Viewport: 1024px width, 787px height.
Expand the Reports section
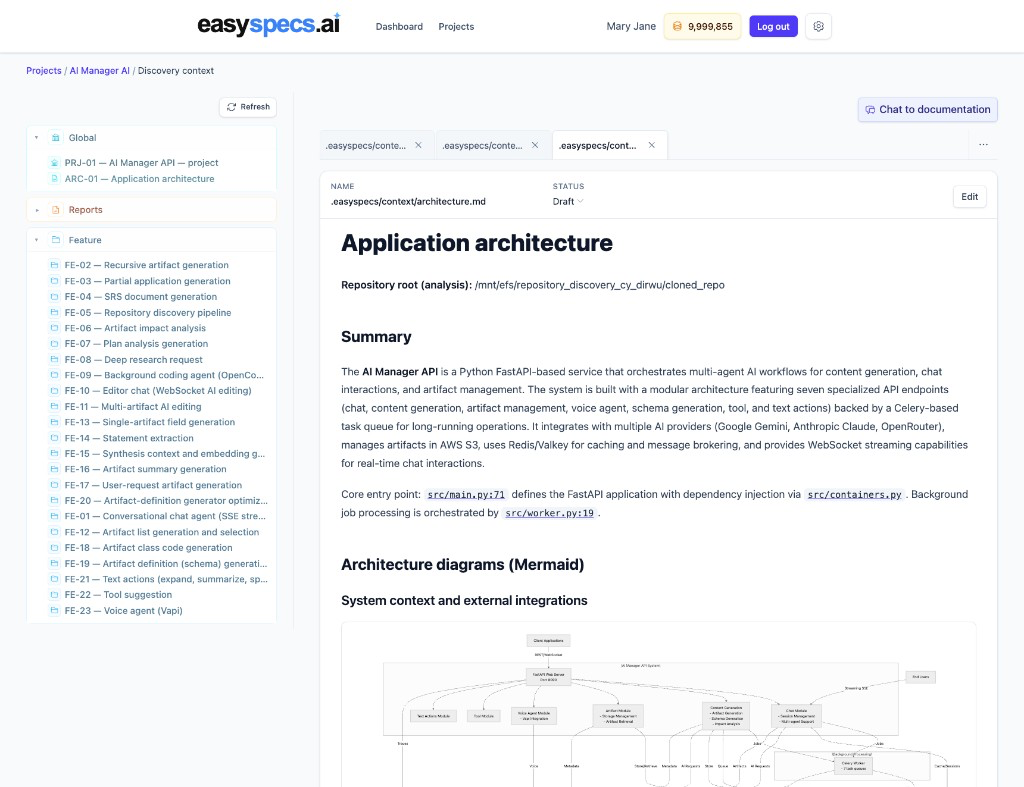click(x=37, y=210)
